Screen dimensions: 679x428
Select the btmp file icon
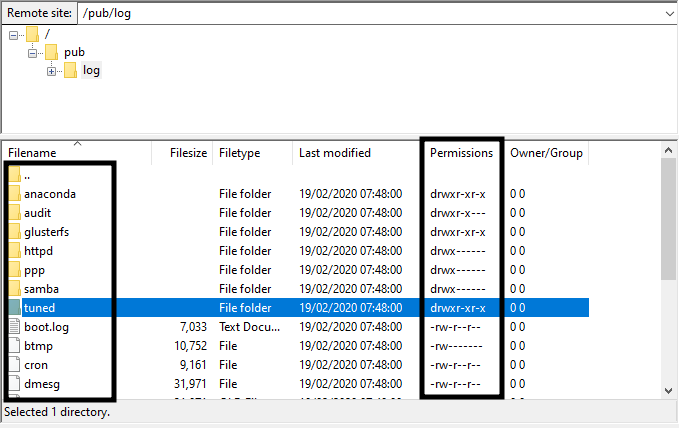(14, 346)
